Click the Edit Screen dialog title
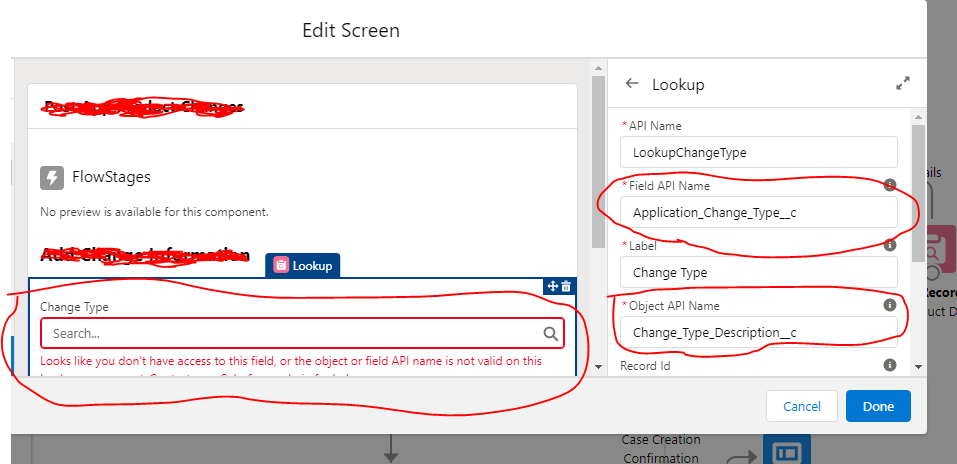957x464 pixels. coord(351,30)
